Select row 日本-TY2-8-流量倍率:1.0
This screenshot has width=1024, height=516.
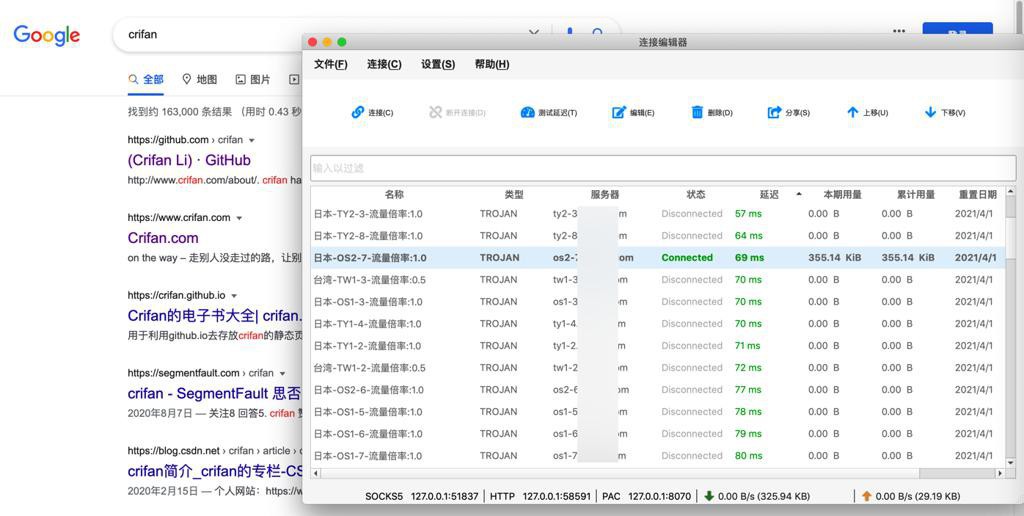[x=658, y=236]
